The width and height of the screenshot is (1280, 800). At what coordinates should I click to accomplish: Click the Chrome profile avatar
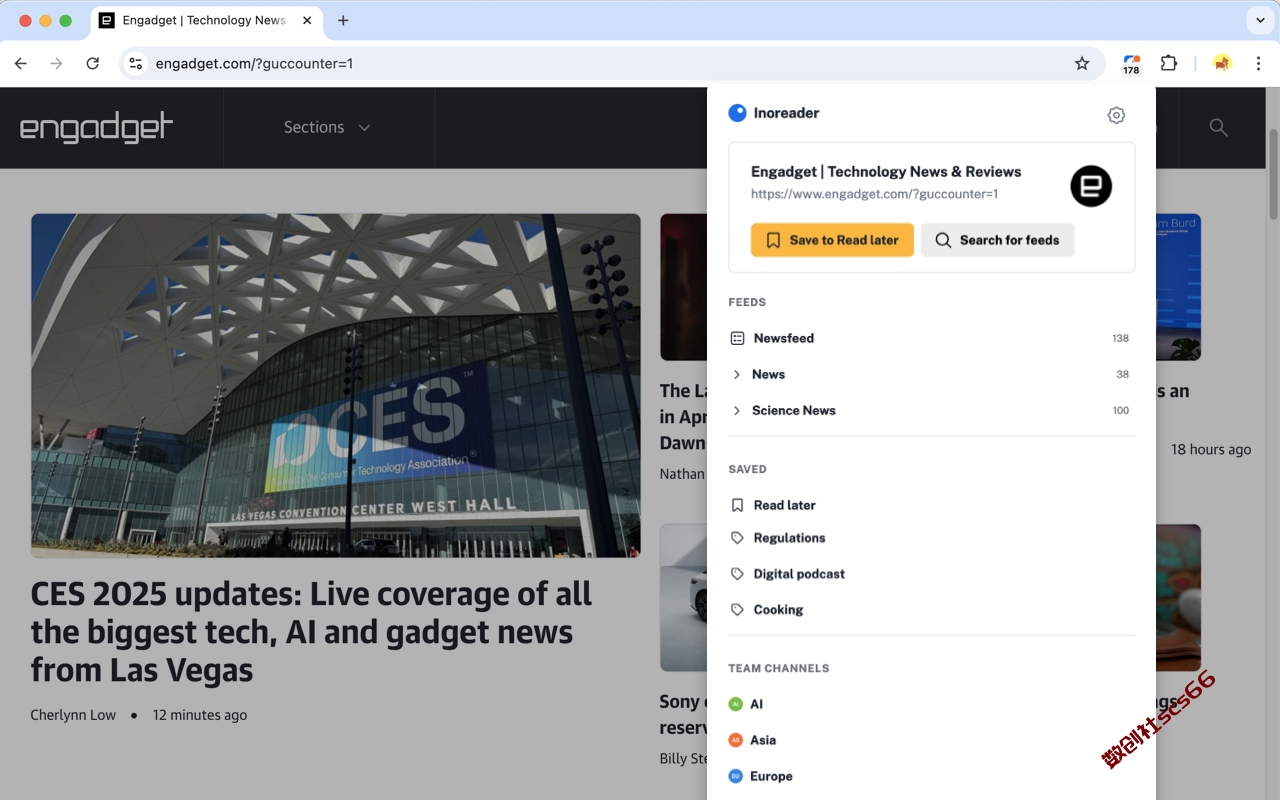click(x=1222, y=63)
